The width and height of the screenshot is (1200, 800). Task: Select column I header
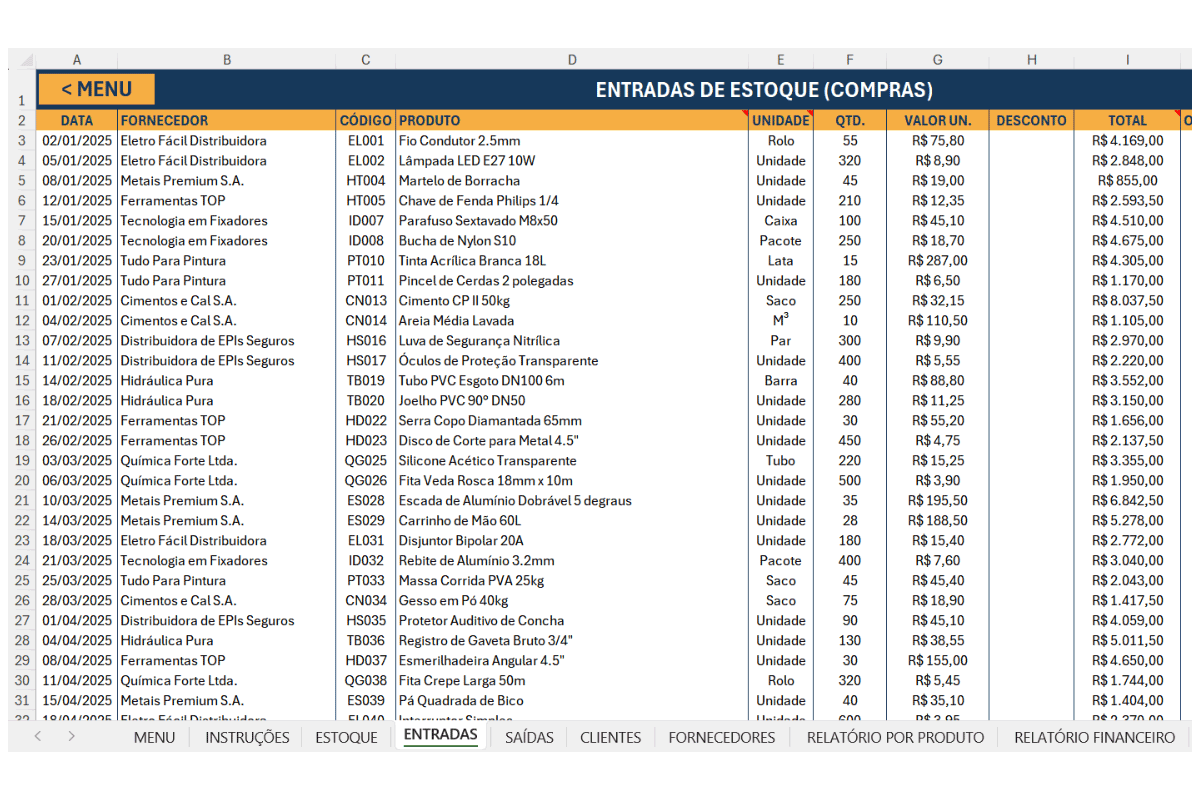click(1127, 60)
